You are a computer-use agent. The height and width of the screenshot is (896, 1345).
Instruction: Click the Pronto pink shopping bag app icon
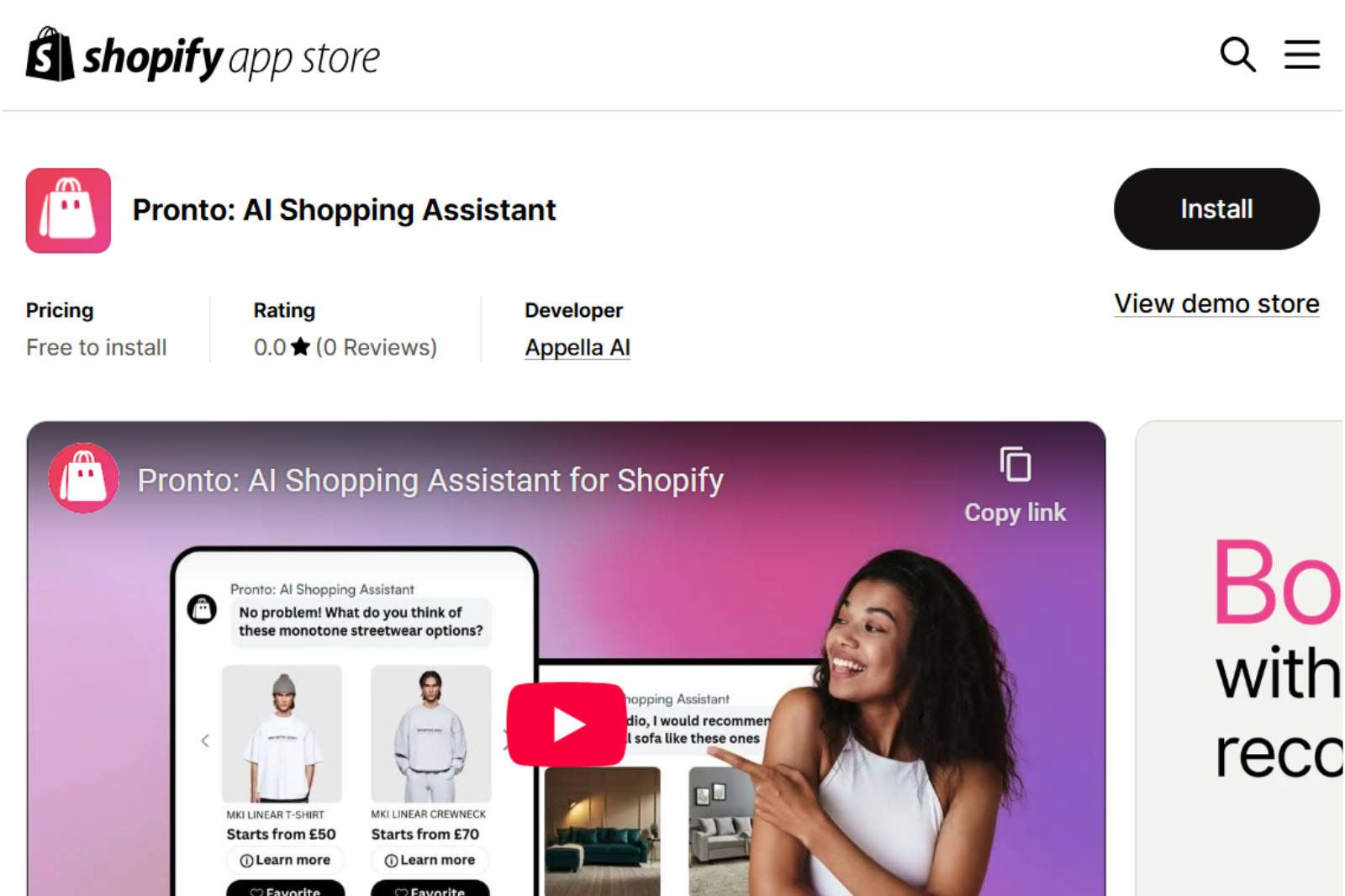pos(68,210)
